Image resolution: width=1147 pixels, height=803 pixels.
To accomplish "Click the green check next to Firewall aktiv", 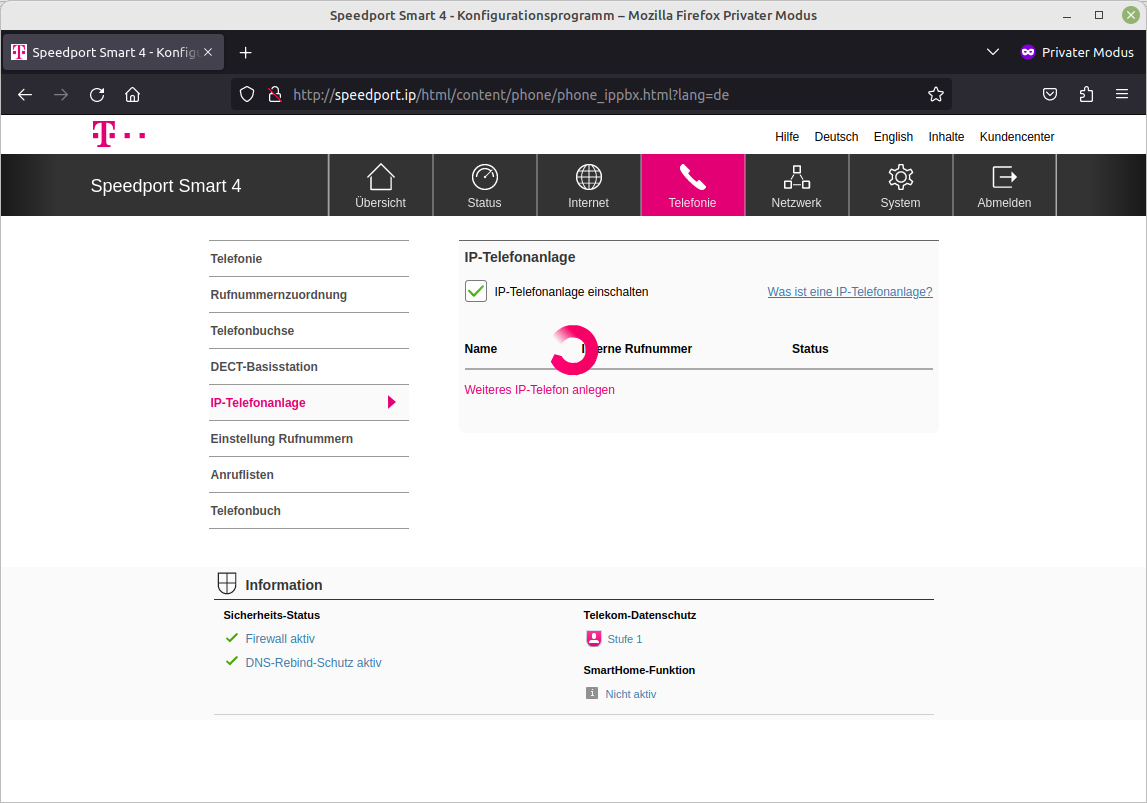I will (232, 638).
